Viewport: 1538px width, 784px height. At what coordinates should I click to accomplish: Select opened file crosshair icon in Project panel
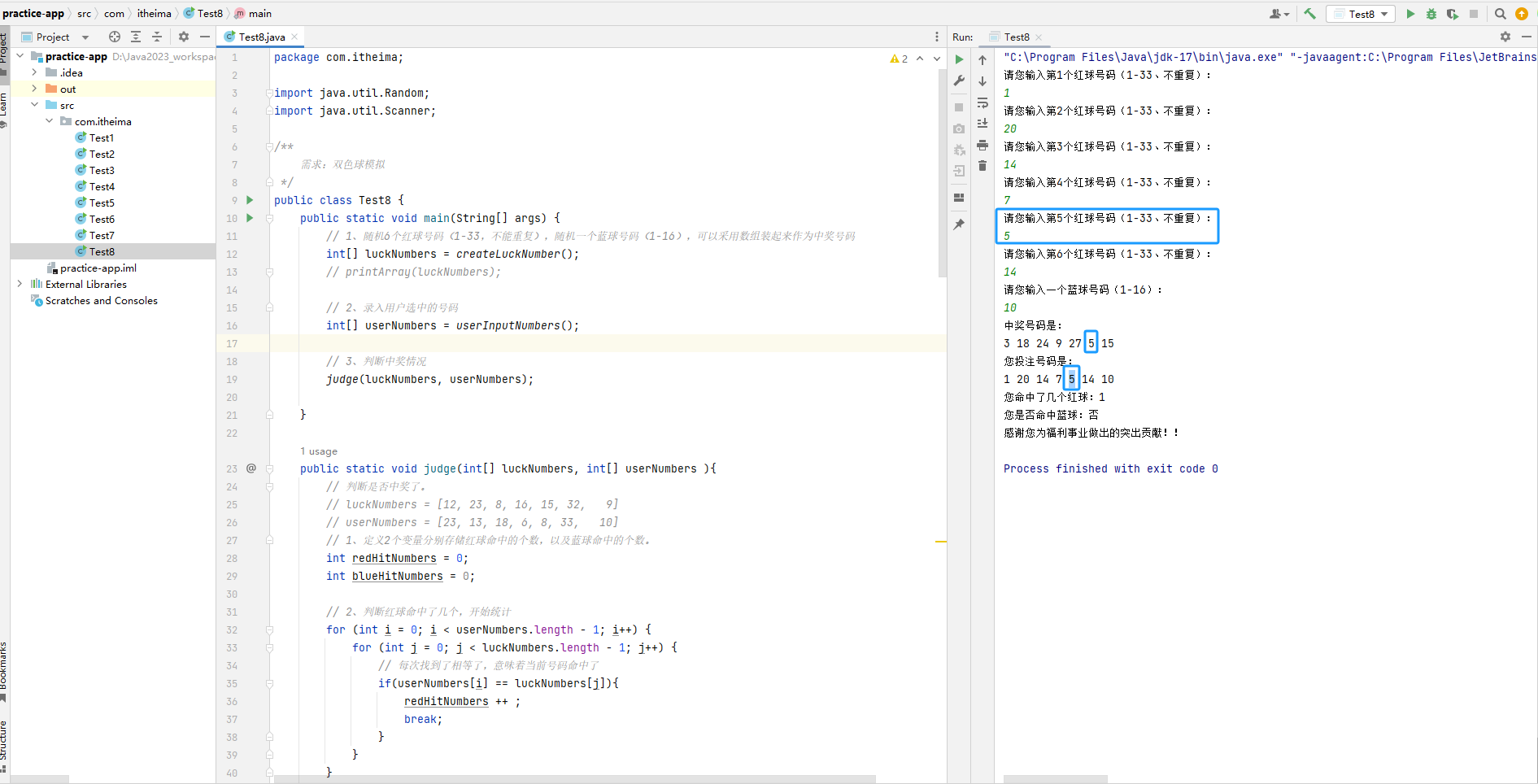click(x=115, y=37)
